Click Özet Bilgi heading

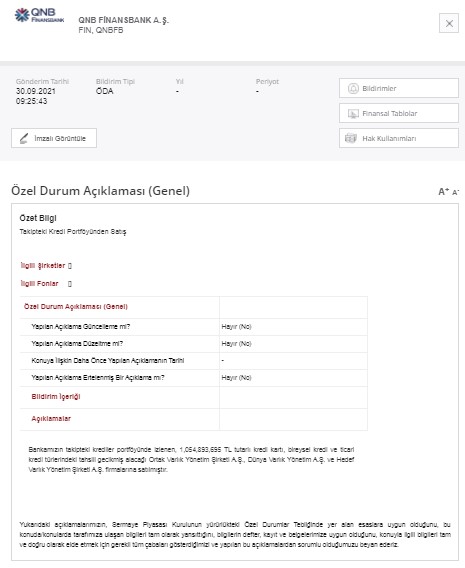point(38,218)
